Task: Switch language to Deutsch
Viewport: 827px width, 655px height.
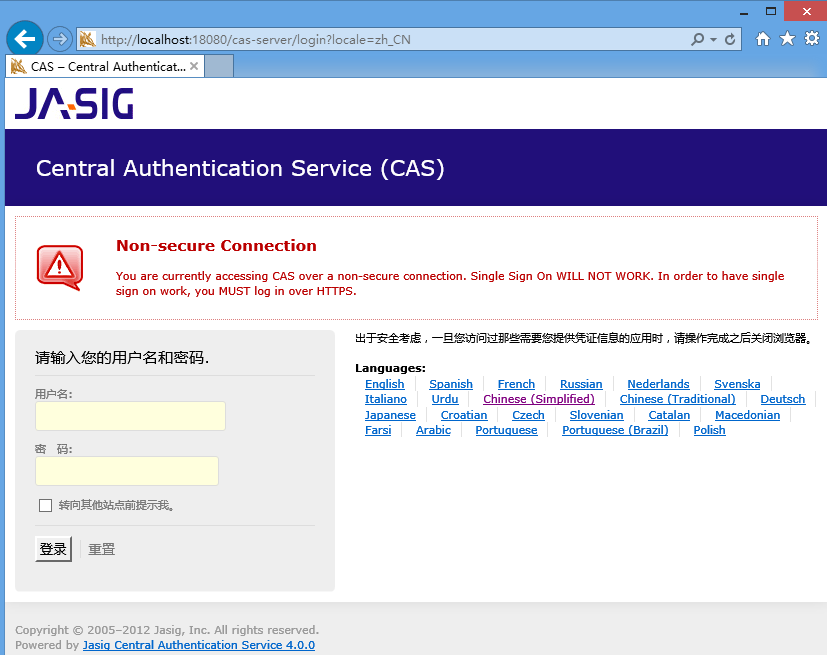Action: [x=783, y=399]
